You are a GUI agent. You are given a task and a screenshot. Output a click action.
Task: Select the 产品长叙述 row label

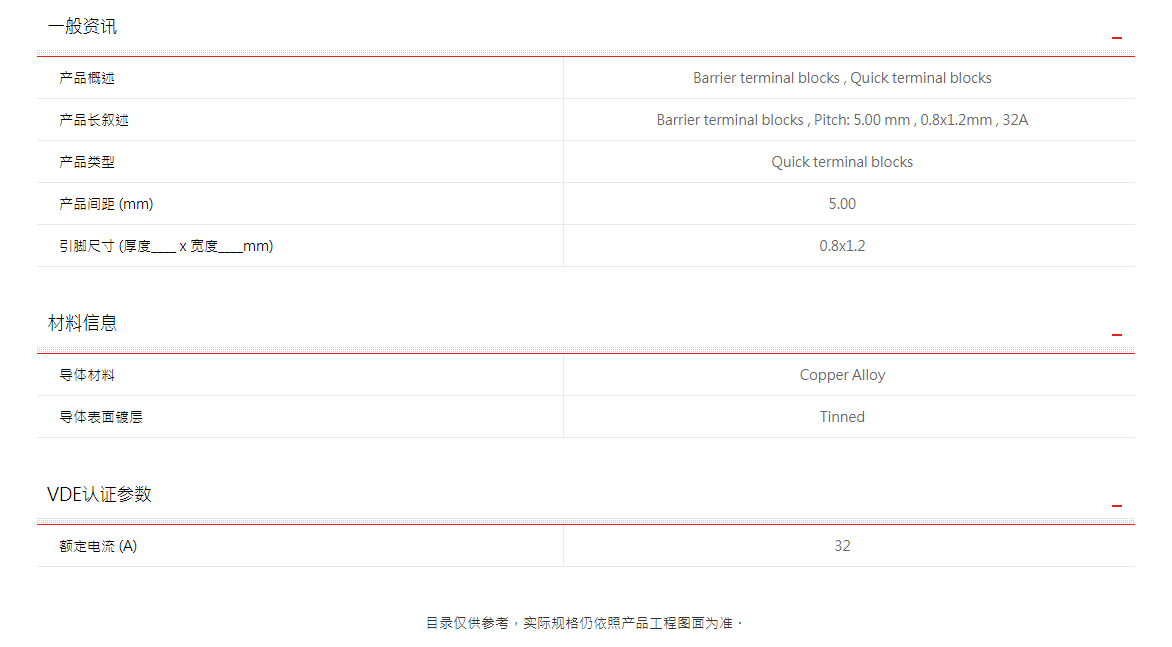point(94,120)
